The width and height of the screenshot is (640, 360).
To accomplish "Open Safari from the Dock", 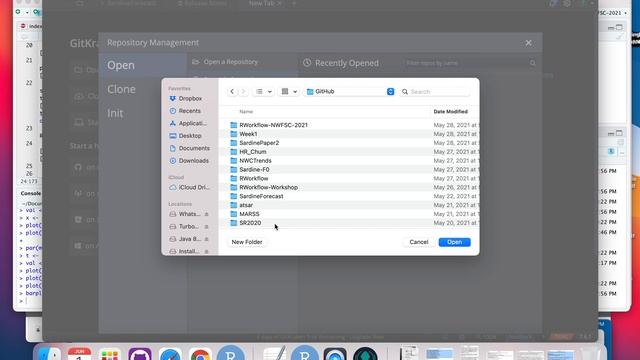I will tap(170, 354).
